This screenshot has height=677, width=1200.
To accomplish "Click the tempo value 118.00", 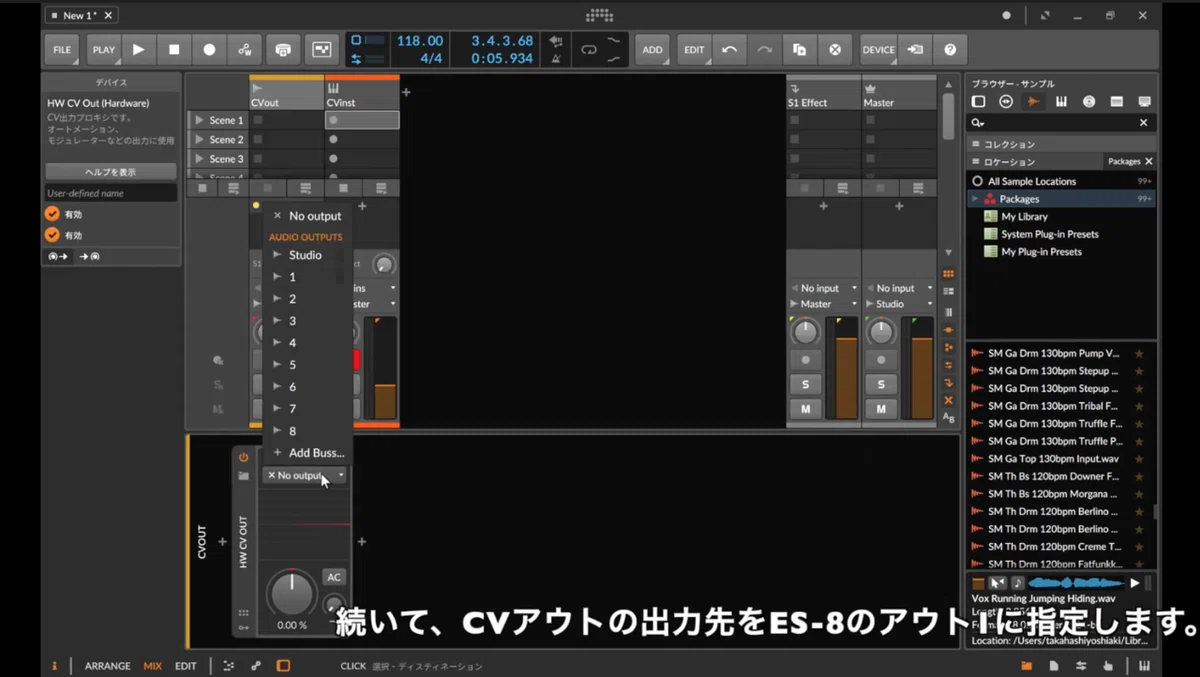I will (420, 41).
